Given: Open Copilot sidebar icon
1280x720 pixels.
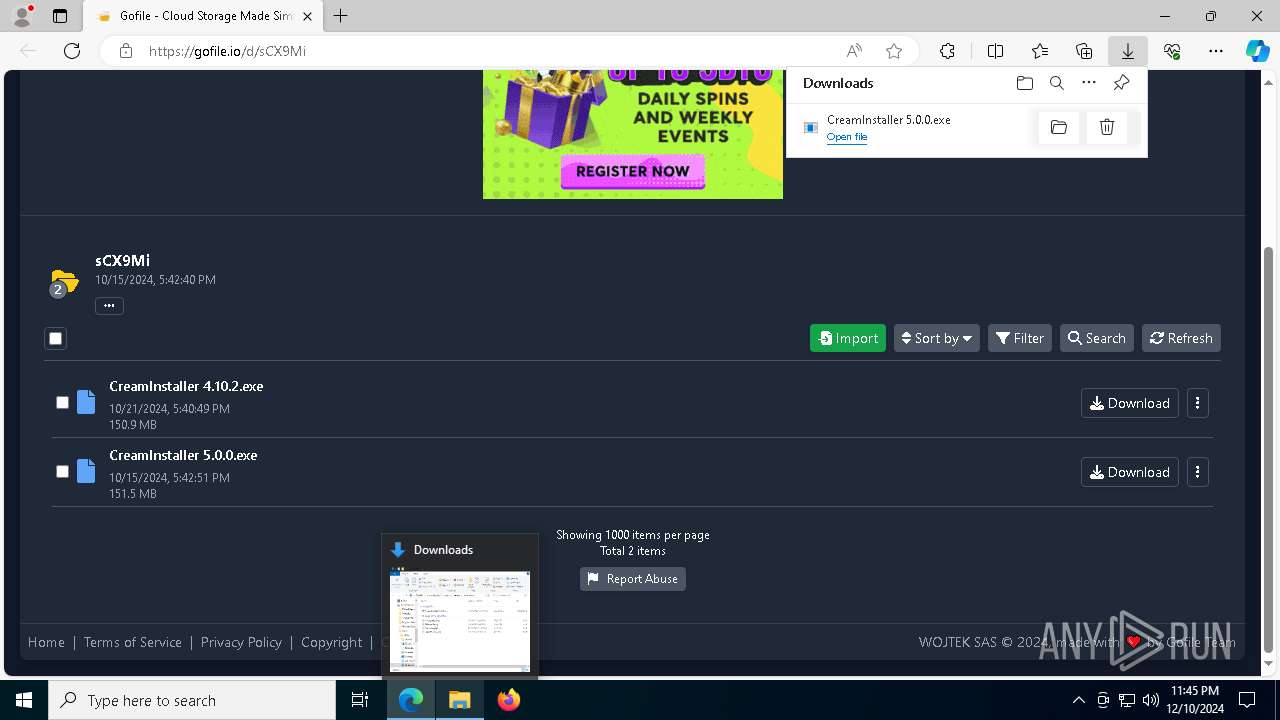Looking at the screenshot, I should tap(1257, 51).
